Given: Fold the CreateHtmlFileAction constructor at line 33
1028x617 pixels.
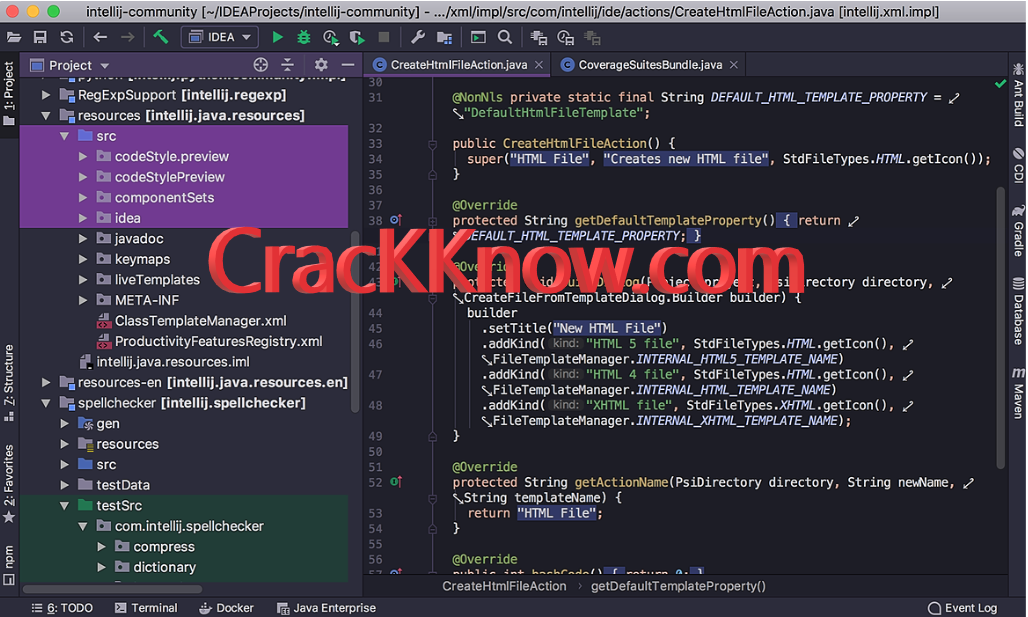Looking at the screenshot, I should 432,144.
